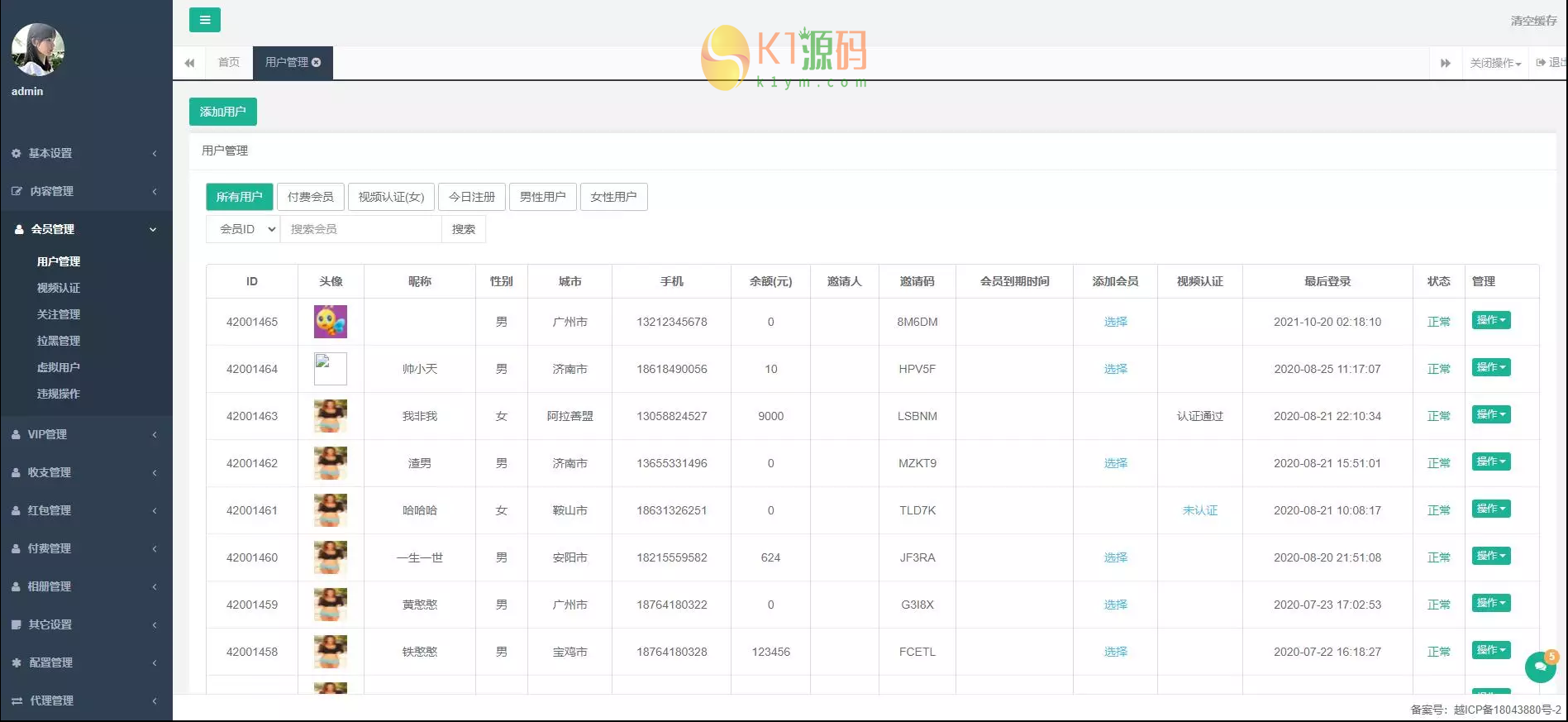Image resolution: width=1568 pixels, height=722 pixels.
Task: Click the tab scroll-right double arrow
Action: (x=1445, y=63)
